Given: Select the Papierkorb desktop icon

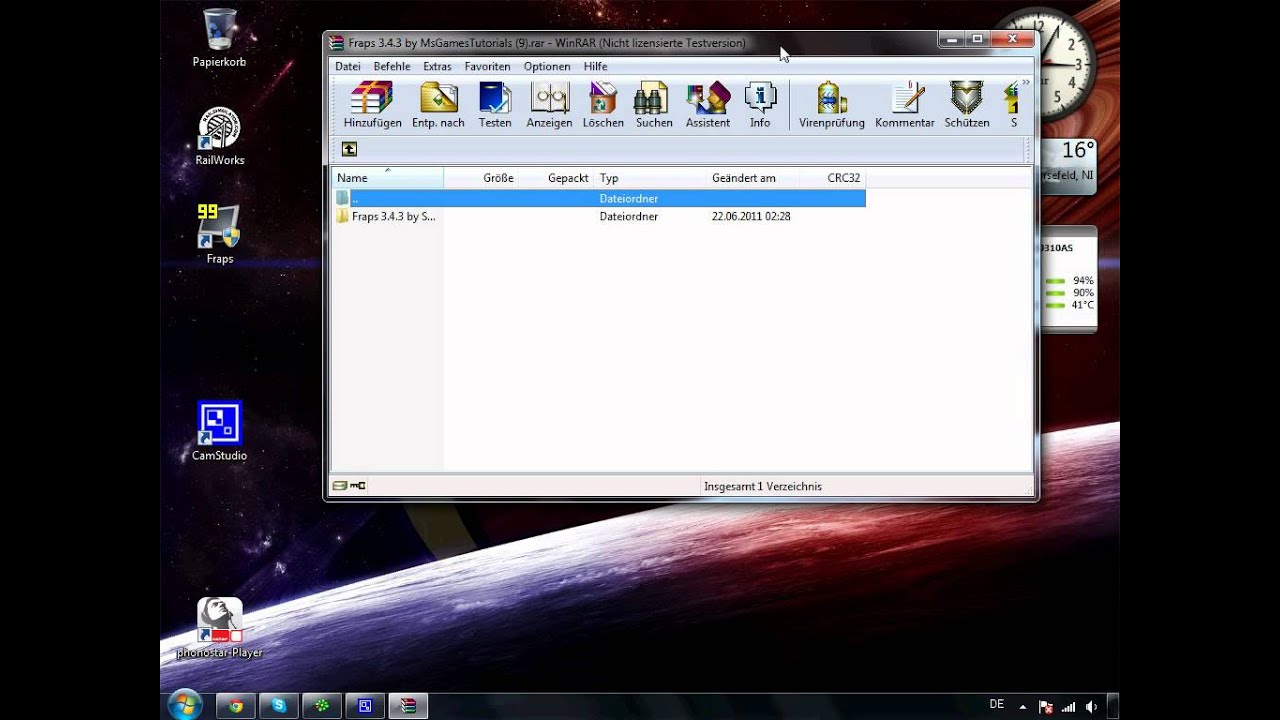Looking at the screenshot, I should click(219, 38).
